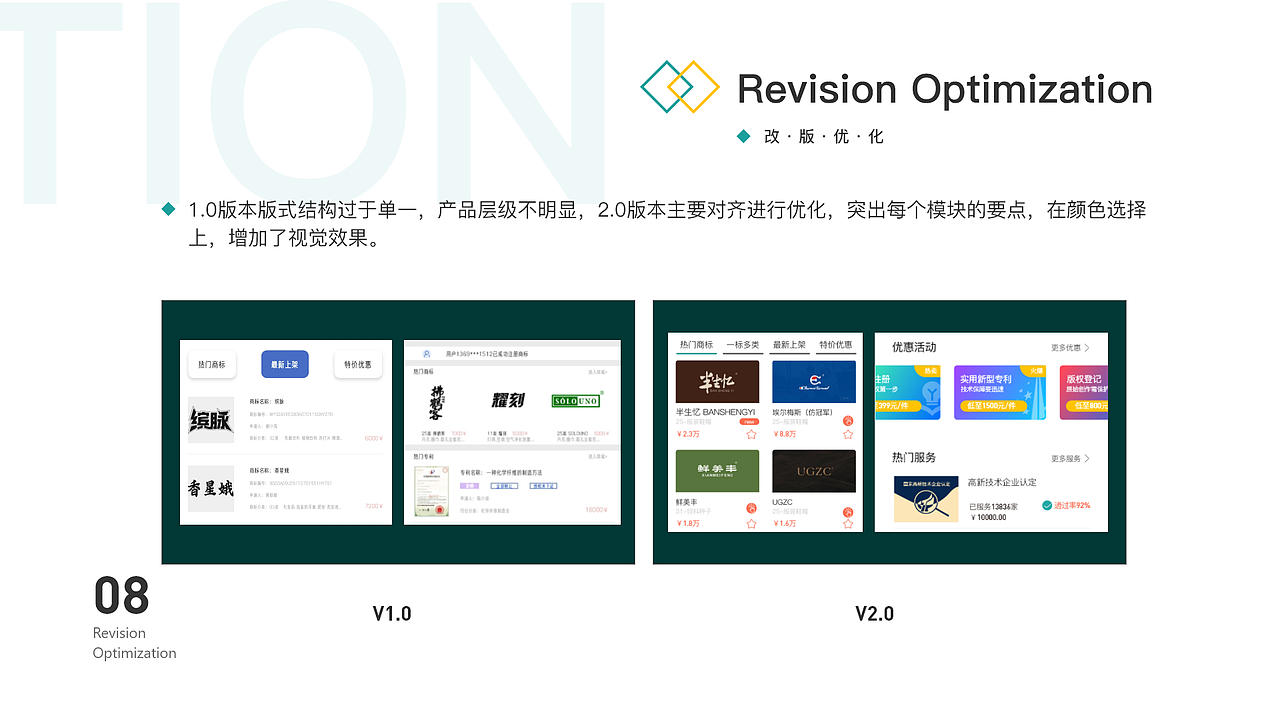Click the 可转让 tag under the patent name
The image size is (1280, 720).
click(x=505, y=486)
